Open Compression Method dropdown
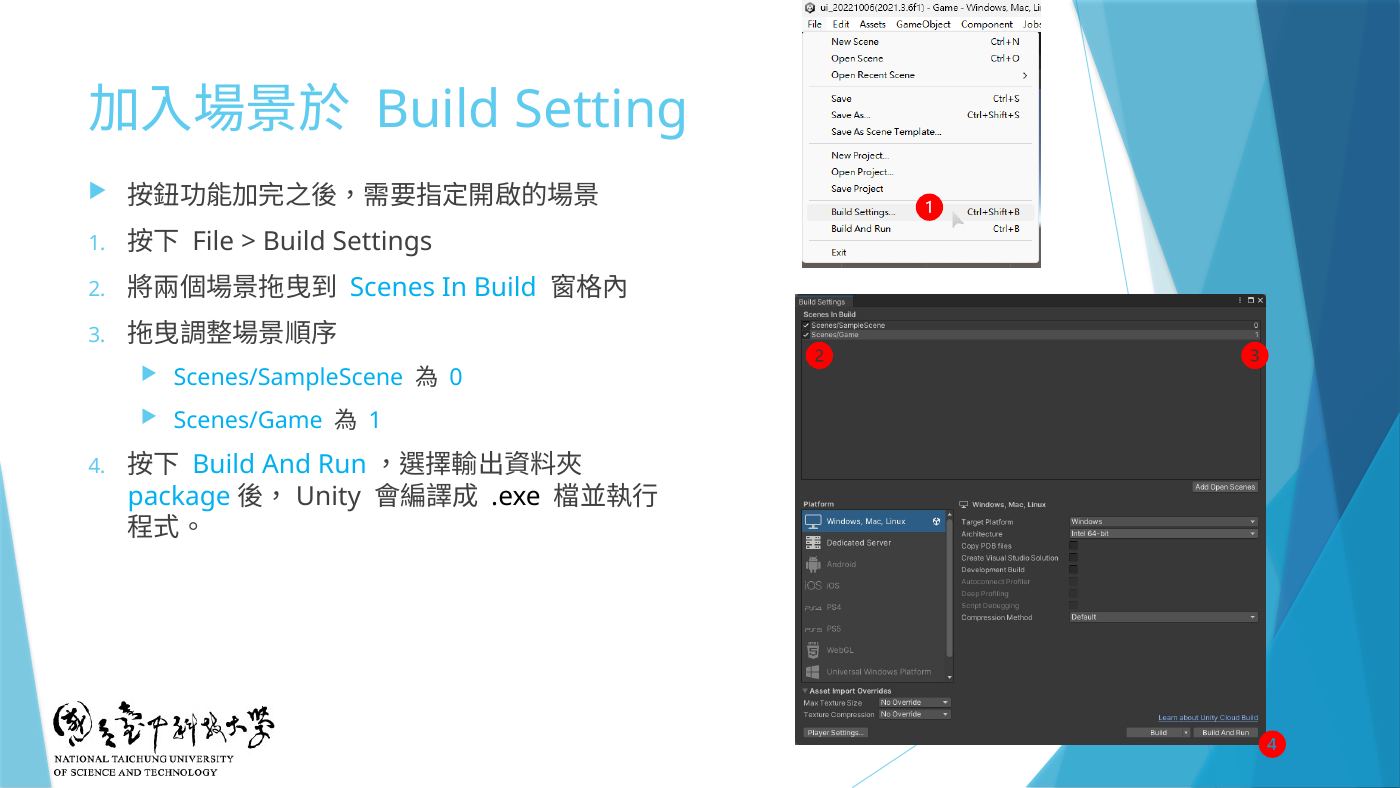This screenshot has height=788, width=1400. click(1163, 617)
